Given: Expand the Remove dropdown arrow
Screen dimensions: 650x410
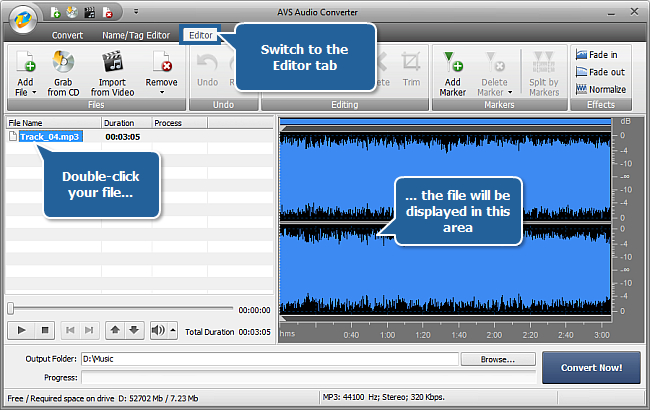Looking at the screenshot, I should tap(162, 92).
